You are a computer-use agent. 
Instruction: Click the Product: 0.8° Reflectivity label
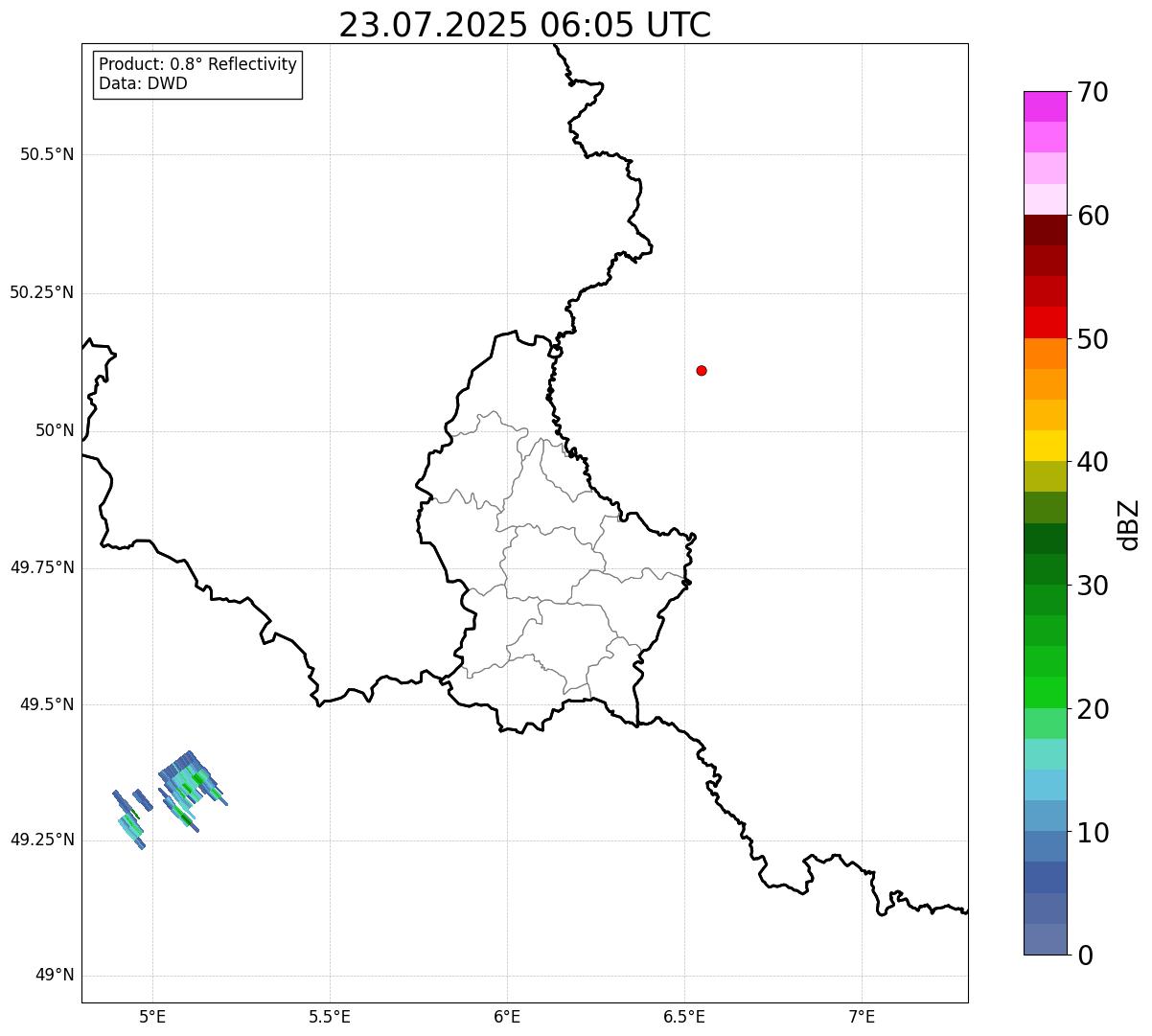pyautogui.click(x=198, y=65)
